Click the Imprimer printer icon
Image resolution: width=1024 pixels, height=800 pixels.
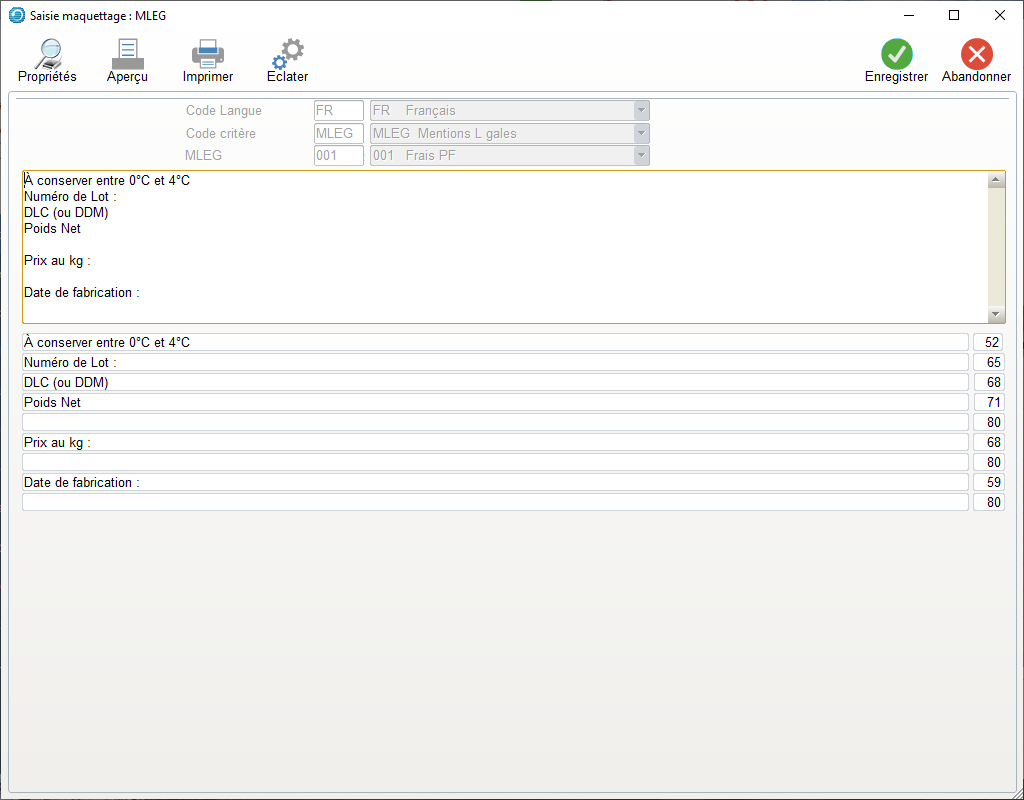pos(208,54)
